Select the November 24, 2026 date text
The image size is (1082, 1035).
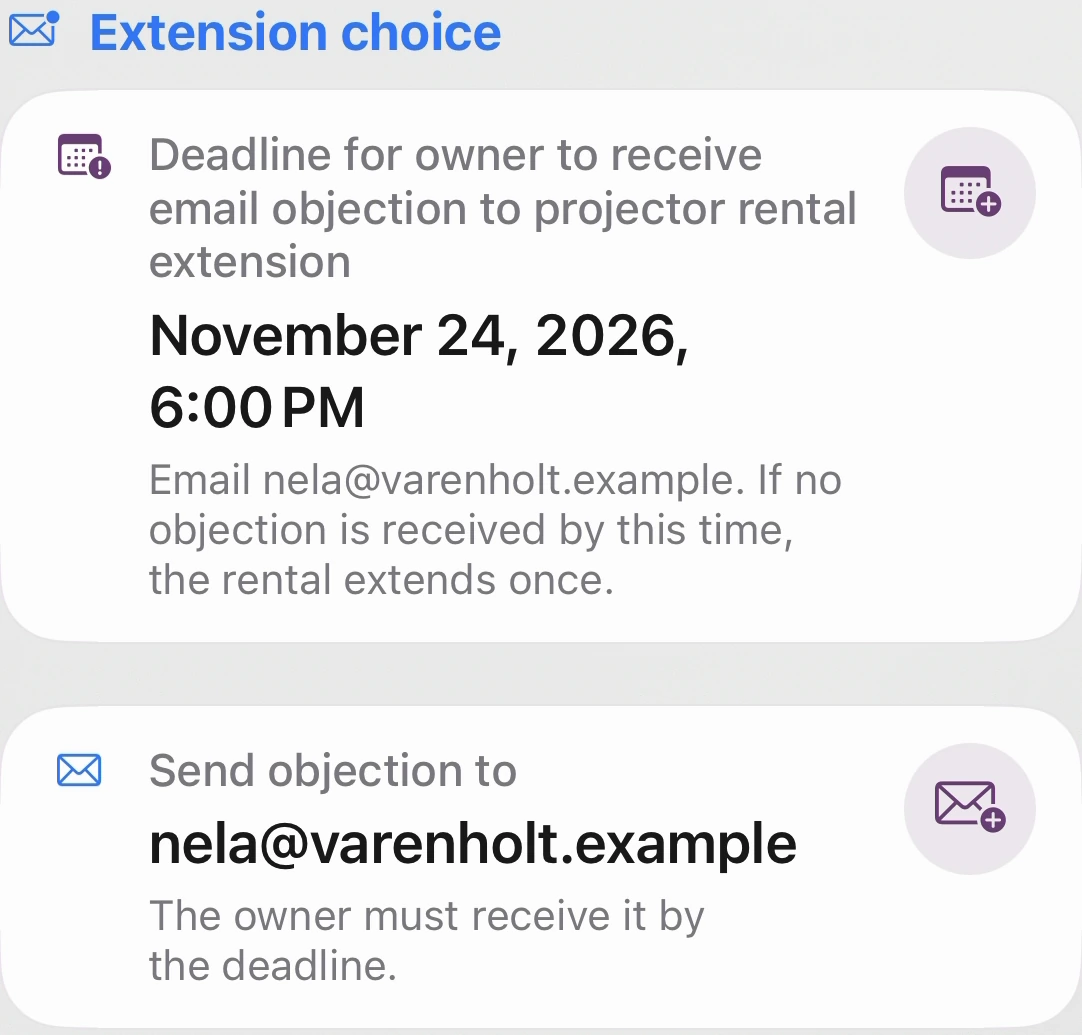[x=419, y=336]
